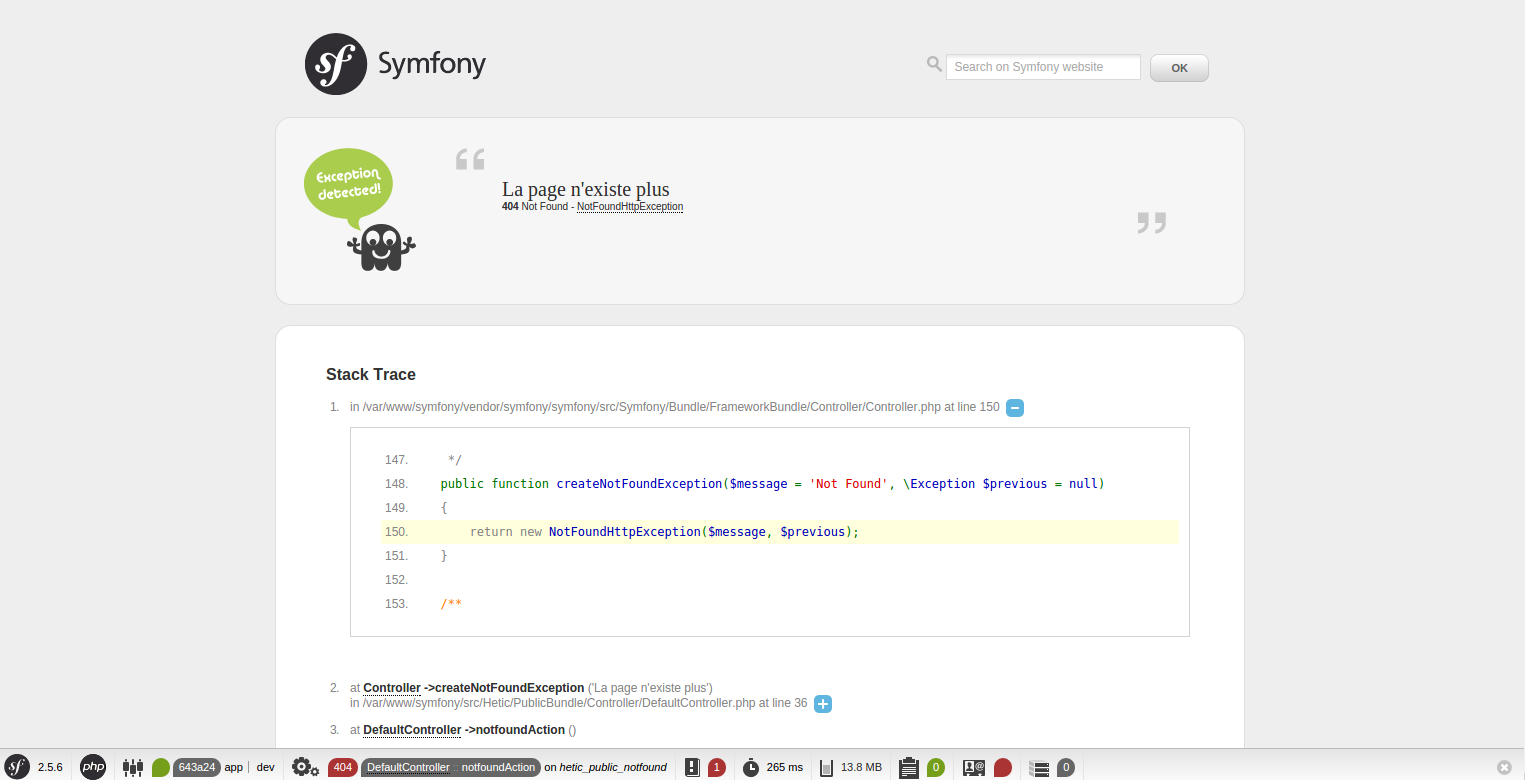Viewport: 1525px width, 780px height.
Task: Click the gray query count badge 0
Action: click(1066, 768)
